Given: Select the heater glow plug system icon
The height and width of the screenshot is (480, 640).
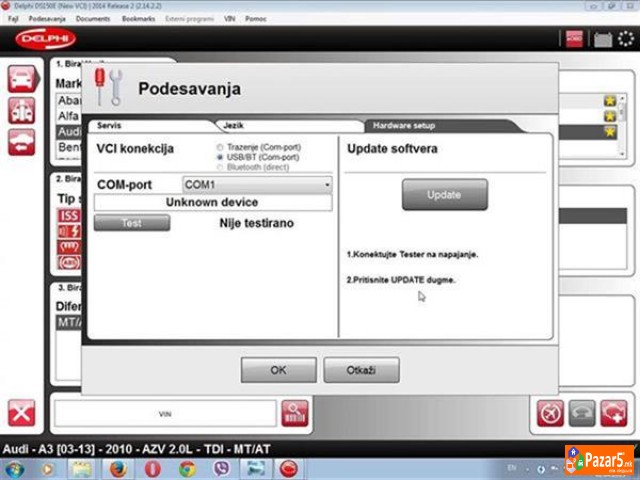Looking at the screenshot, I should pyautogui.click(x=69, y=247).
